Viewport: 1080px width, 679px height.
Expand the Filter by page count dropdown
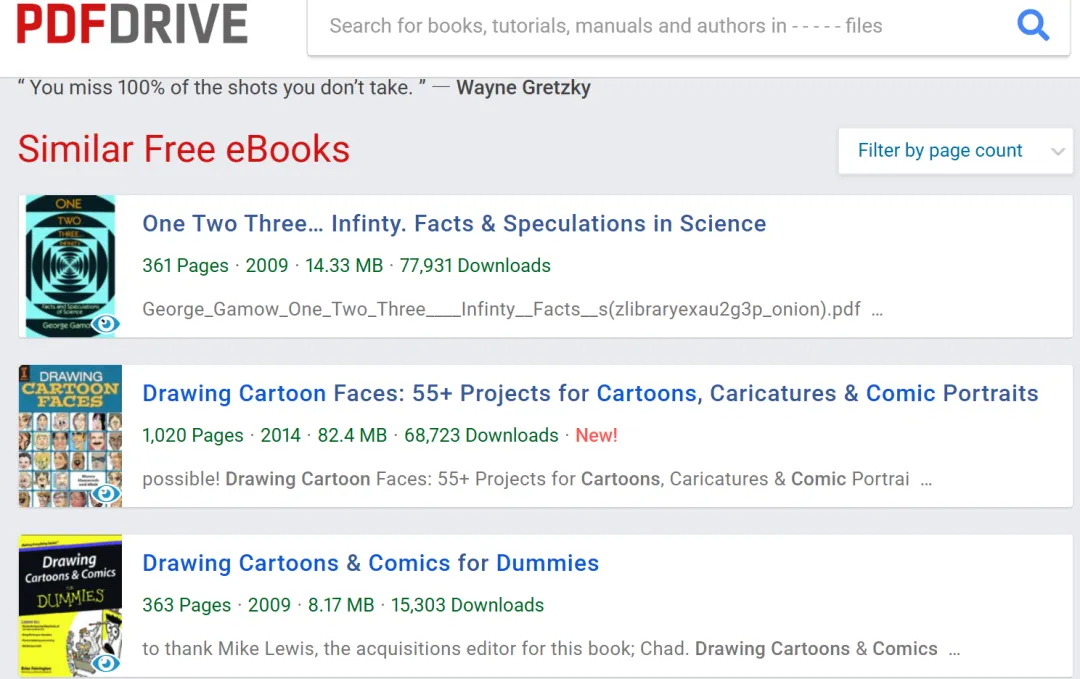(955, 151)
